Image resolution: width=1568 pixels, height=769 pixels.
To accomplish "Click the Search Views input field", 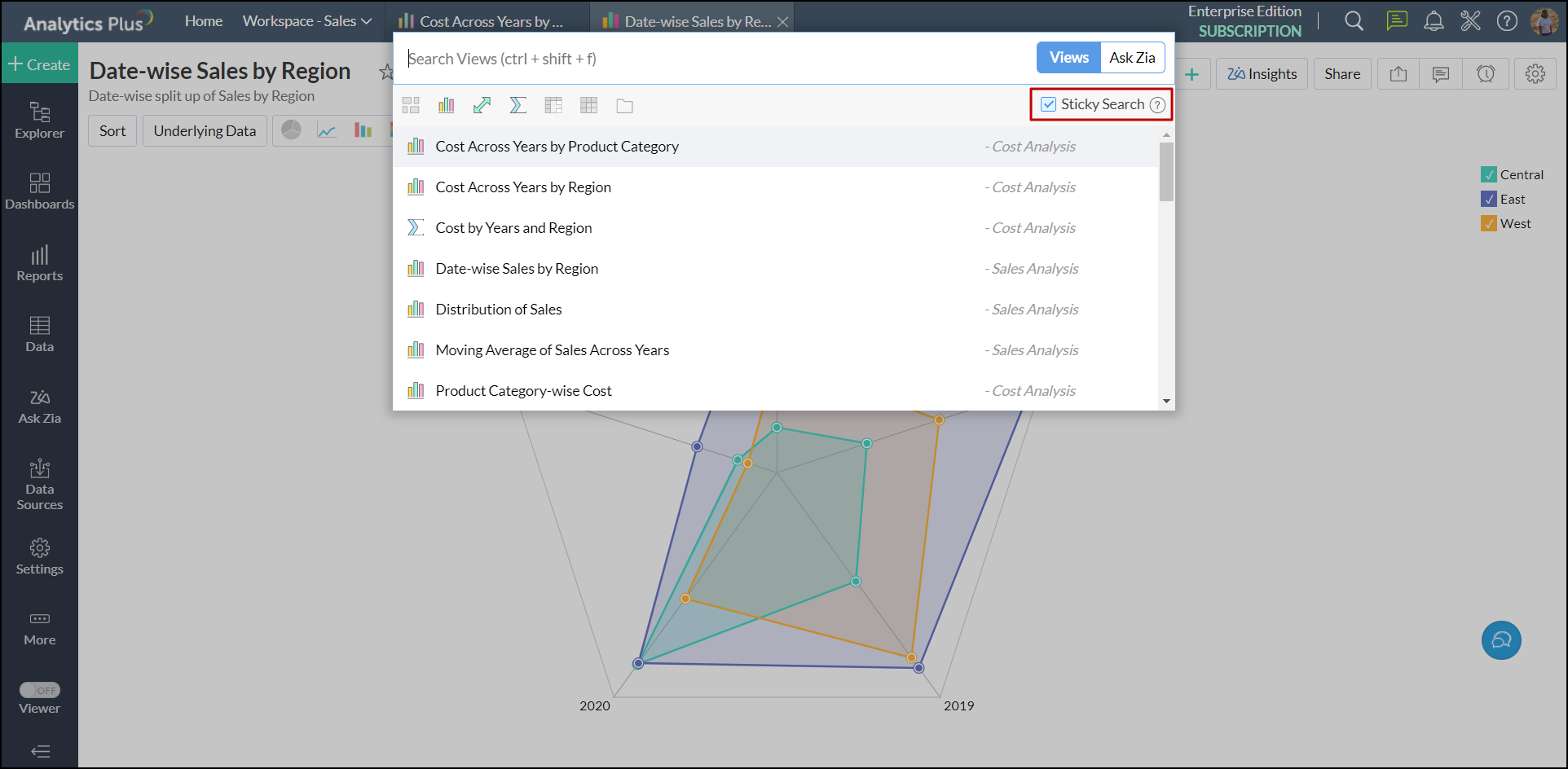I will click(x=717, y=59).
